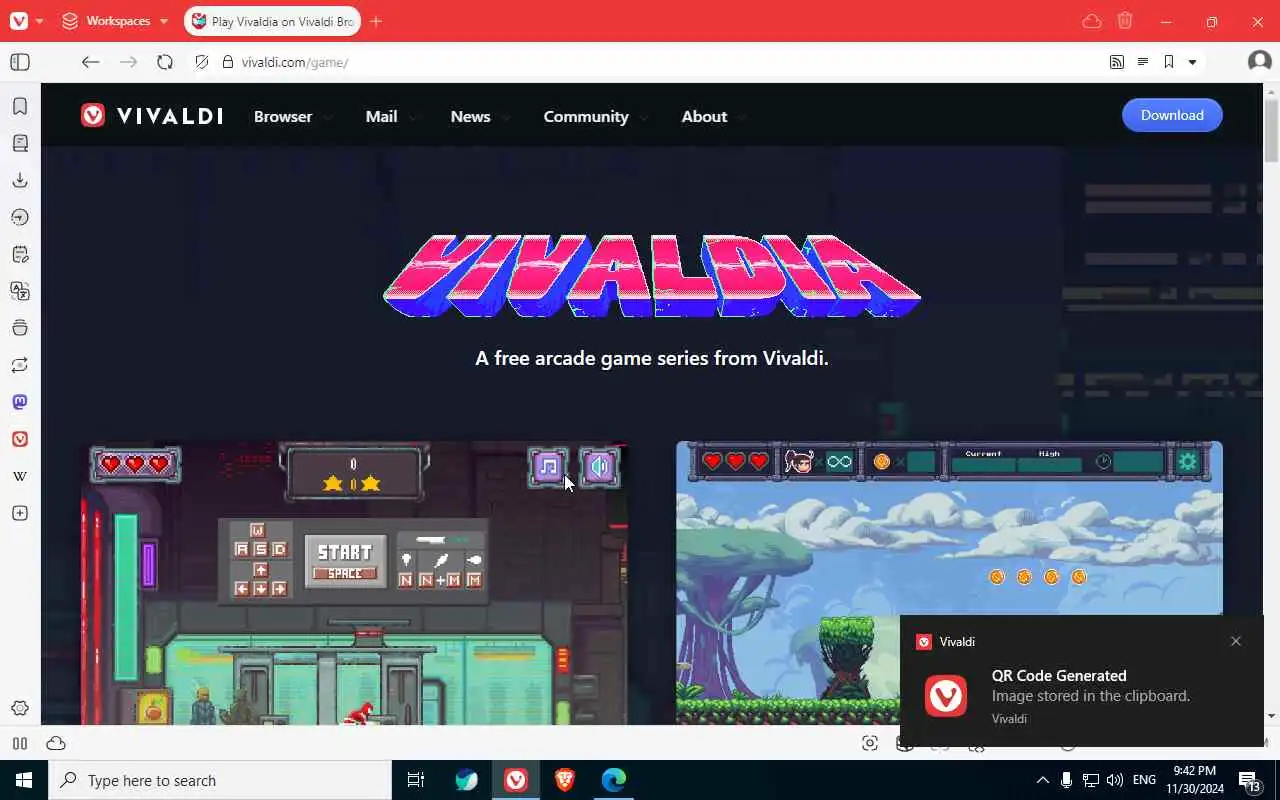Image resolution: width=1280 pixels, height=800 pixels.
Task: Open closed tabs trash can
Action: 1125,21
